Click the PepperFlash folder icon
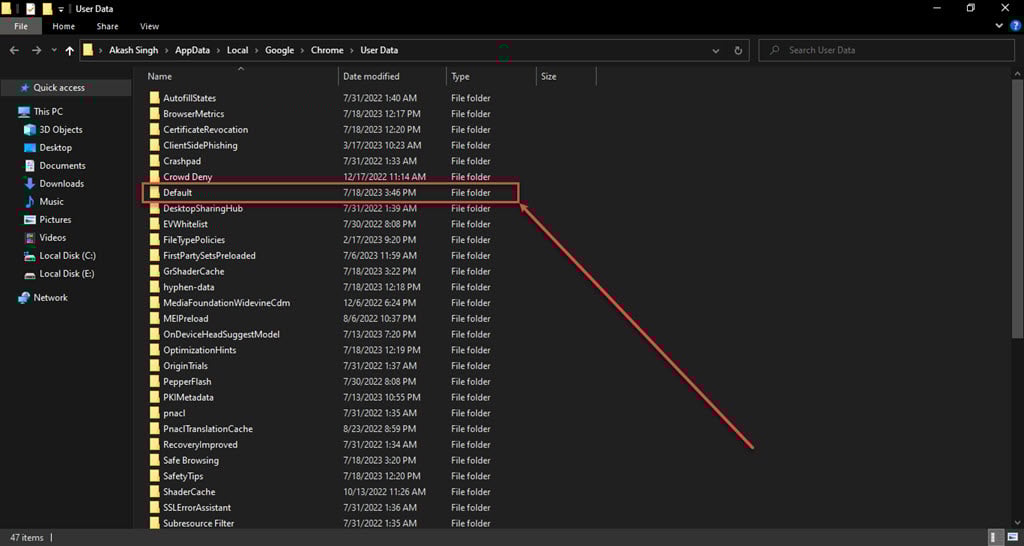This screenshot has width=1024, height=546. [x=154, y=381]
